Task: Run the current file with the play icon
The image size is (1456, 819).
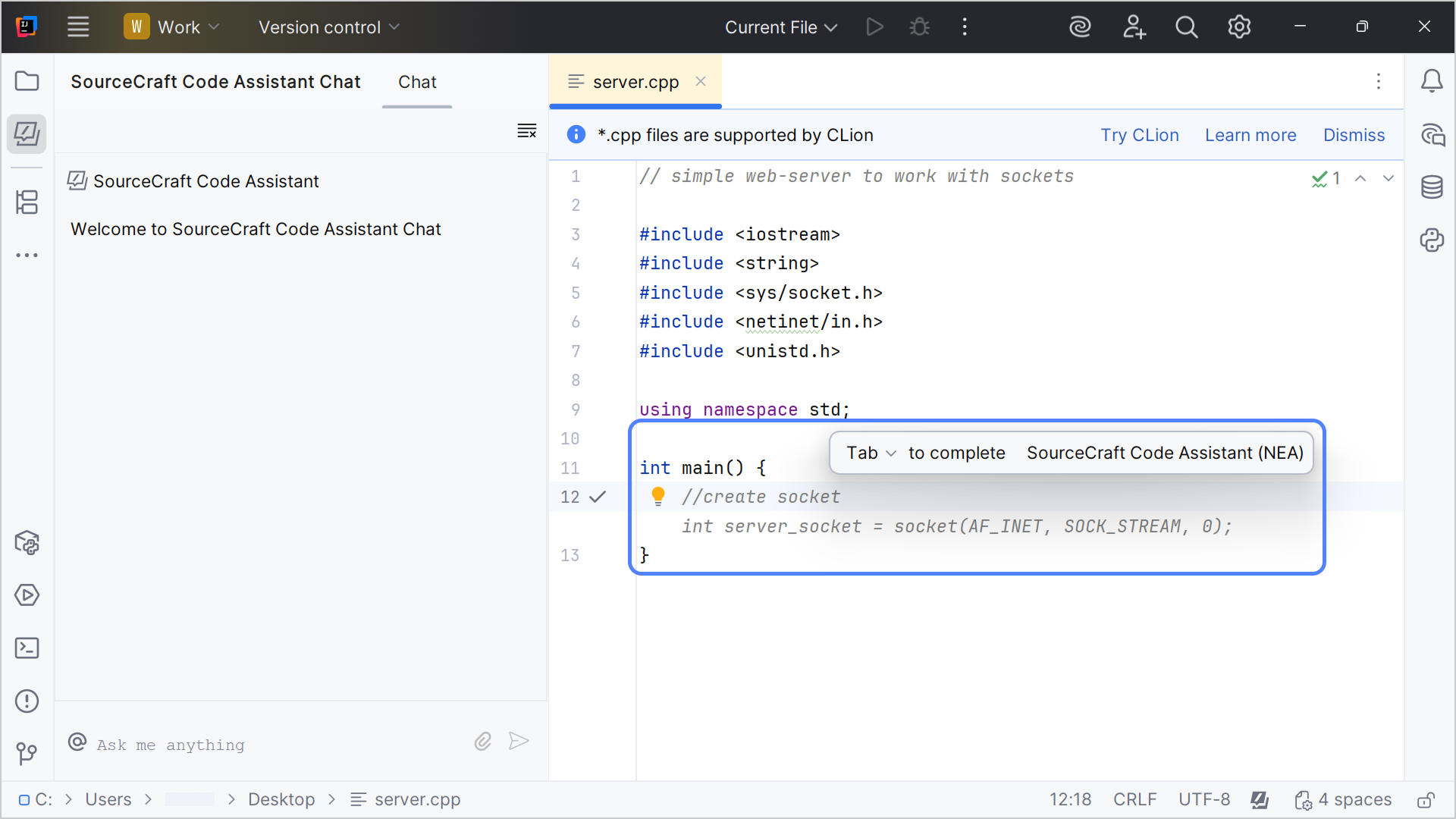Action: click(x=874, y=27)
